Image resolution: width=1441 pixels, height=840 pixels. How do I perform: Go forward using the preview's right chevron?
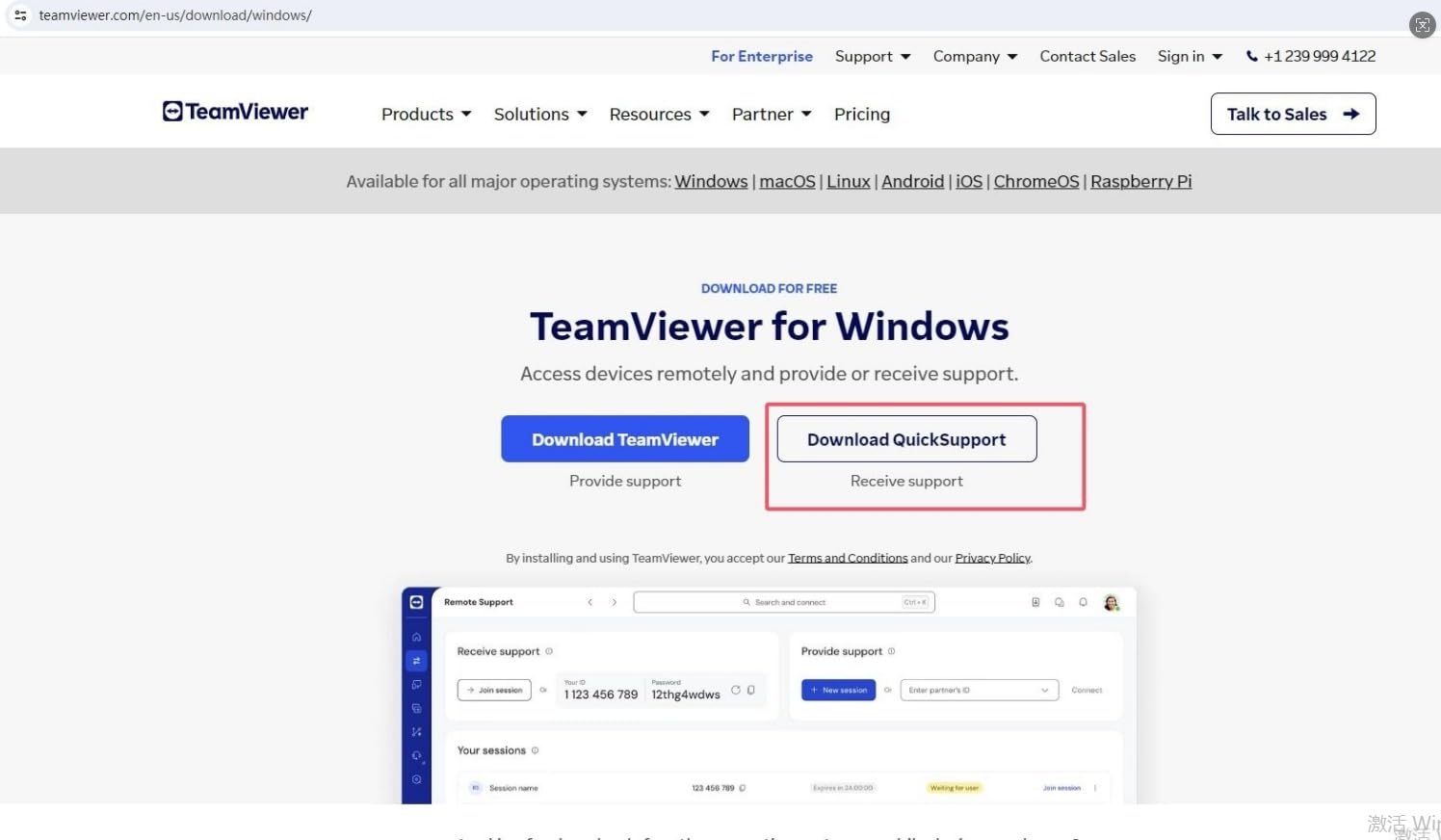point(615,602)
